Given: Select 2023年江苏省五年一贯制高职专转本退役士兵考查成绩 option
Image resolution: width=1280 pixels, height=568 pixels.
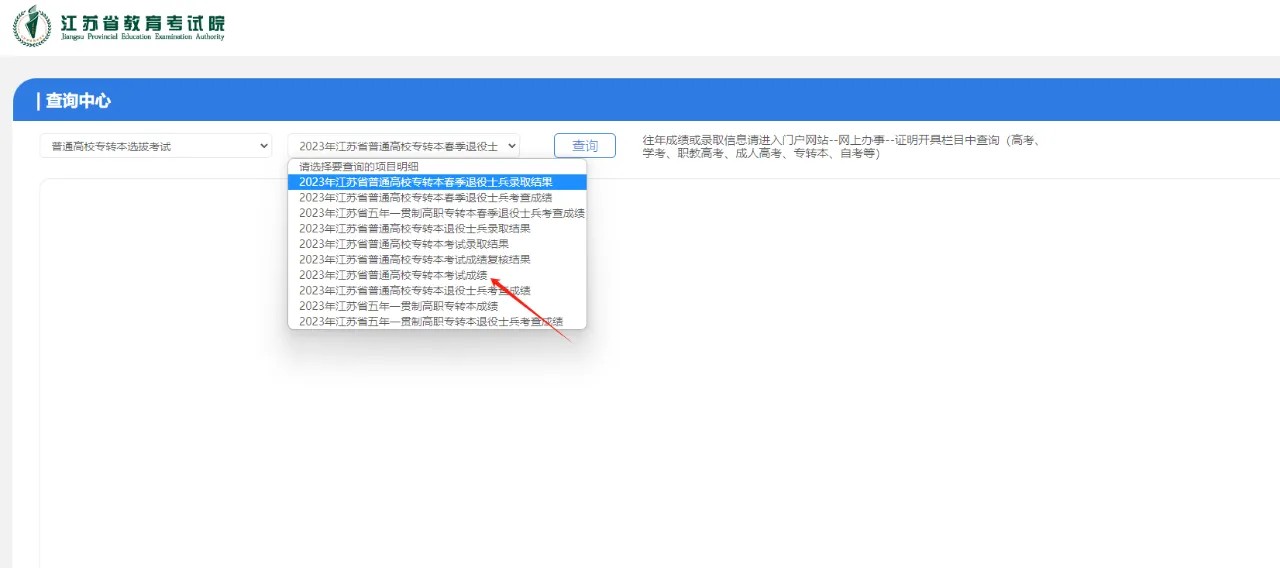Looking at the screenshot, I should point(437,321).
